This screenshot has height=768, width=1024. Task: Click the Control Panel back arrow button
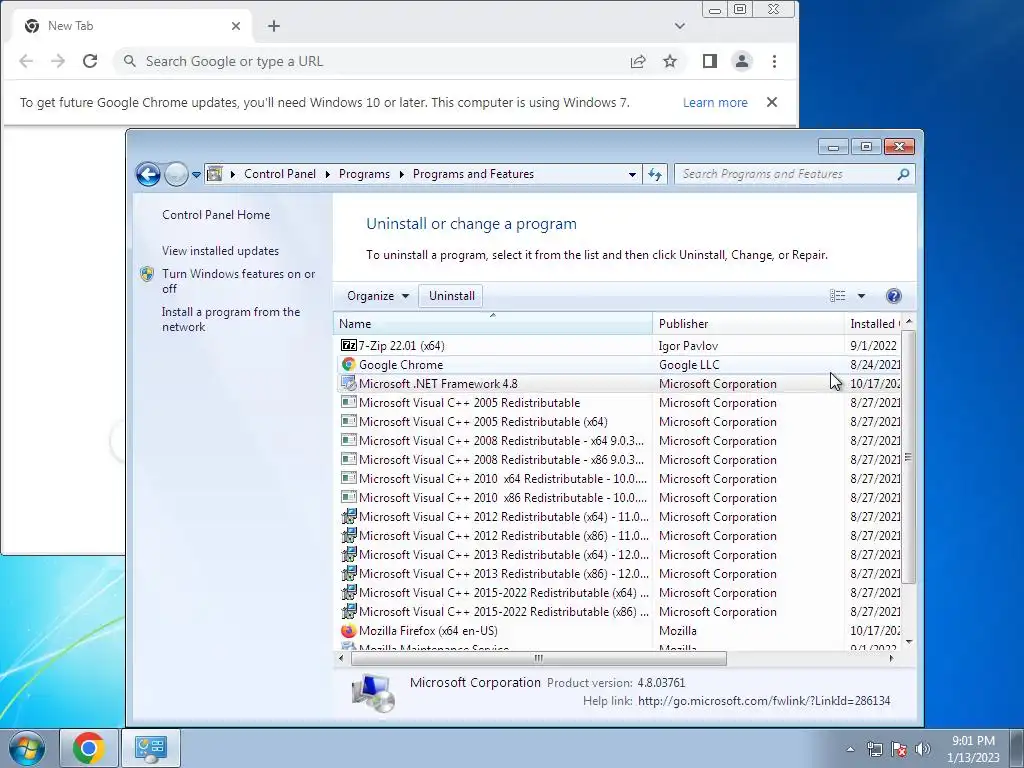pyautogui.click(x=148, y=174)
